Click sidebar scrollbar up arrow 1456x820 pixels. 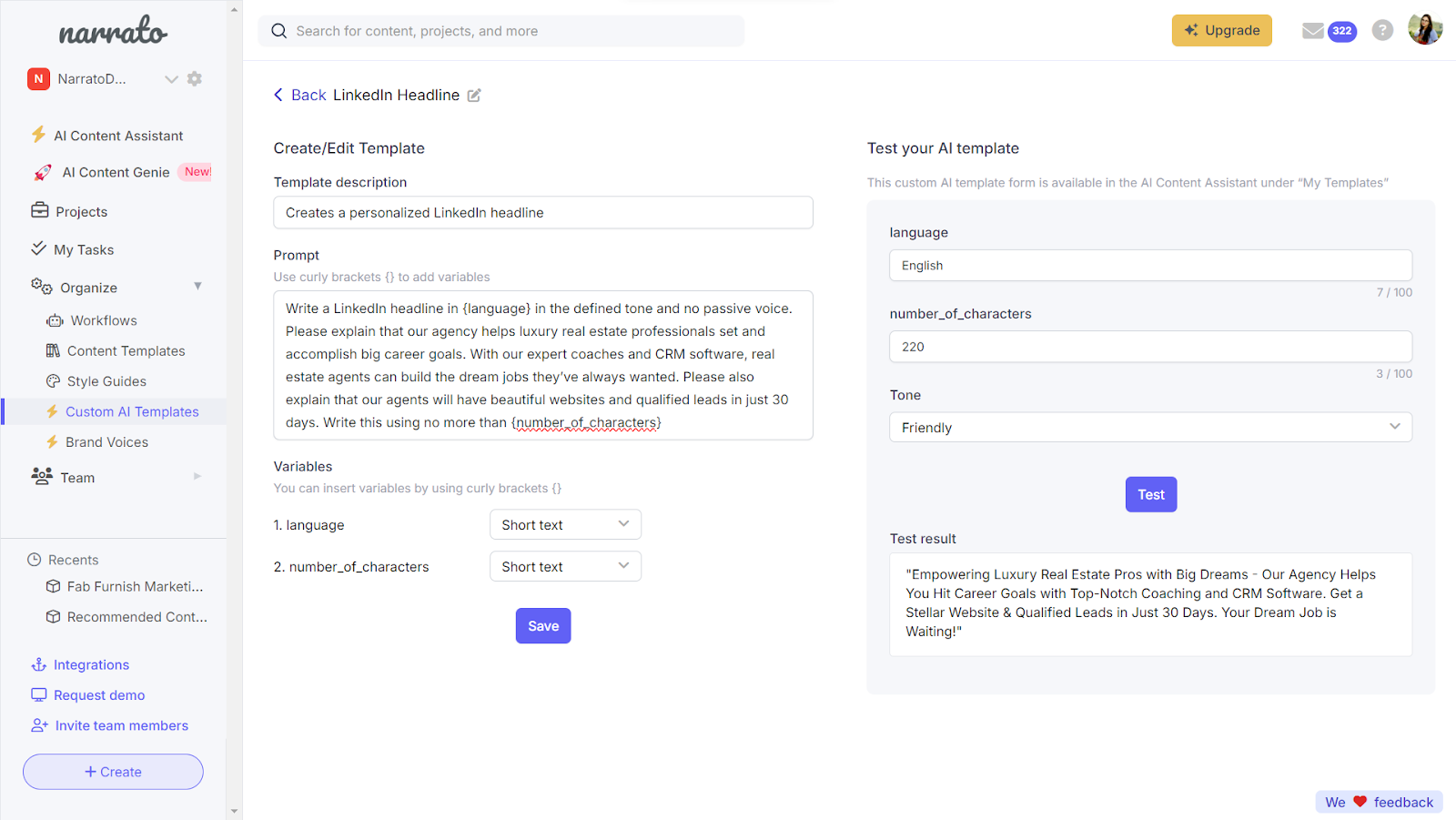coord(235,9)
